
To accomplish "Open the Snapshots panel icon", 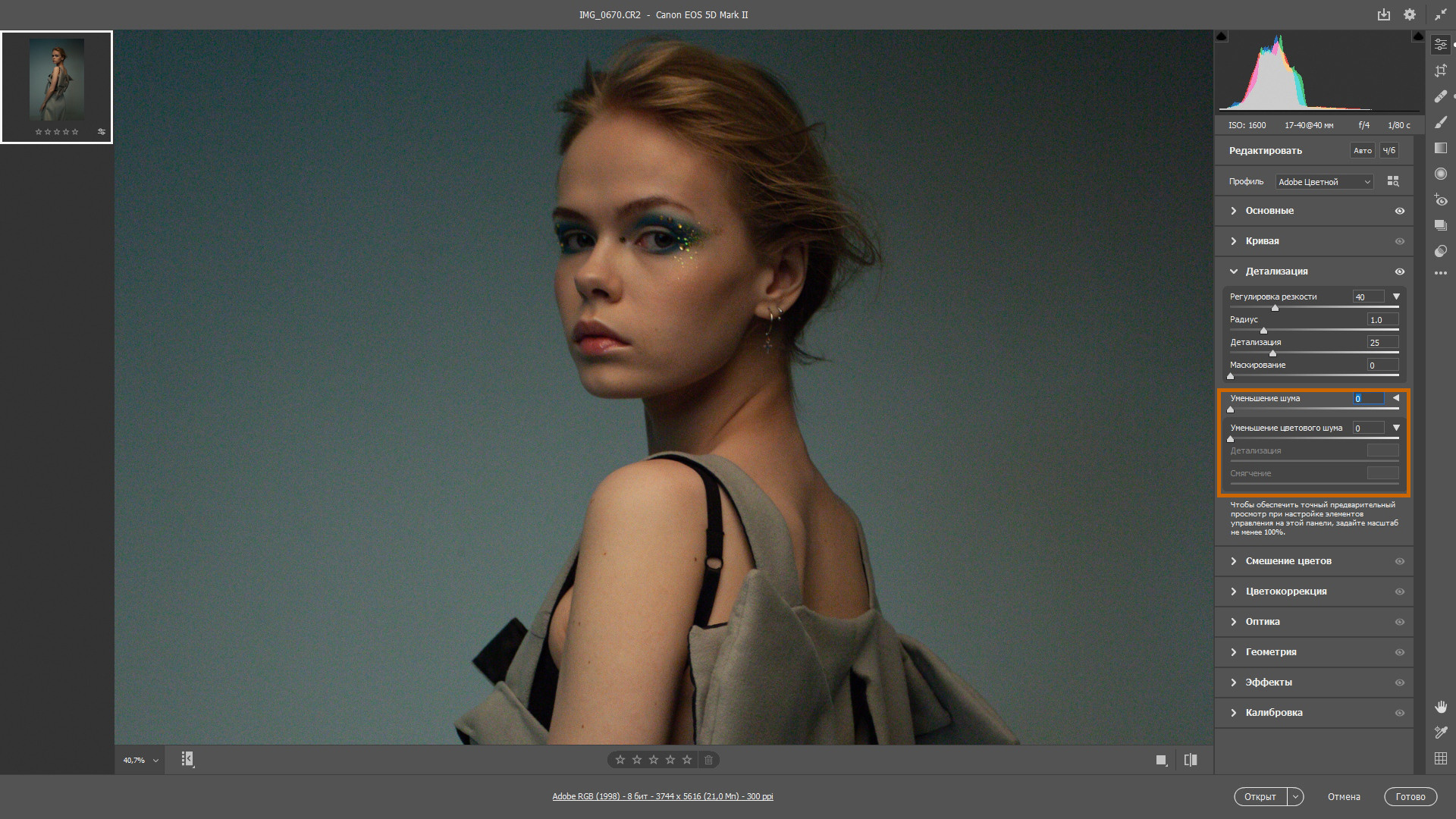I will [x=1441, y=225].
